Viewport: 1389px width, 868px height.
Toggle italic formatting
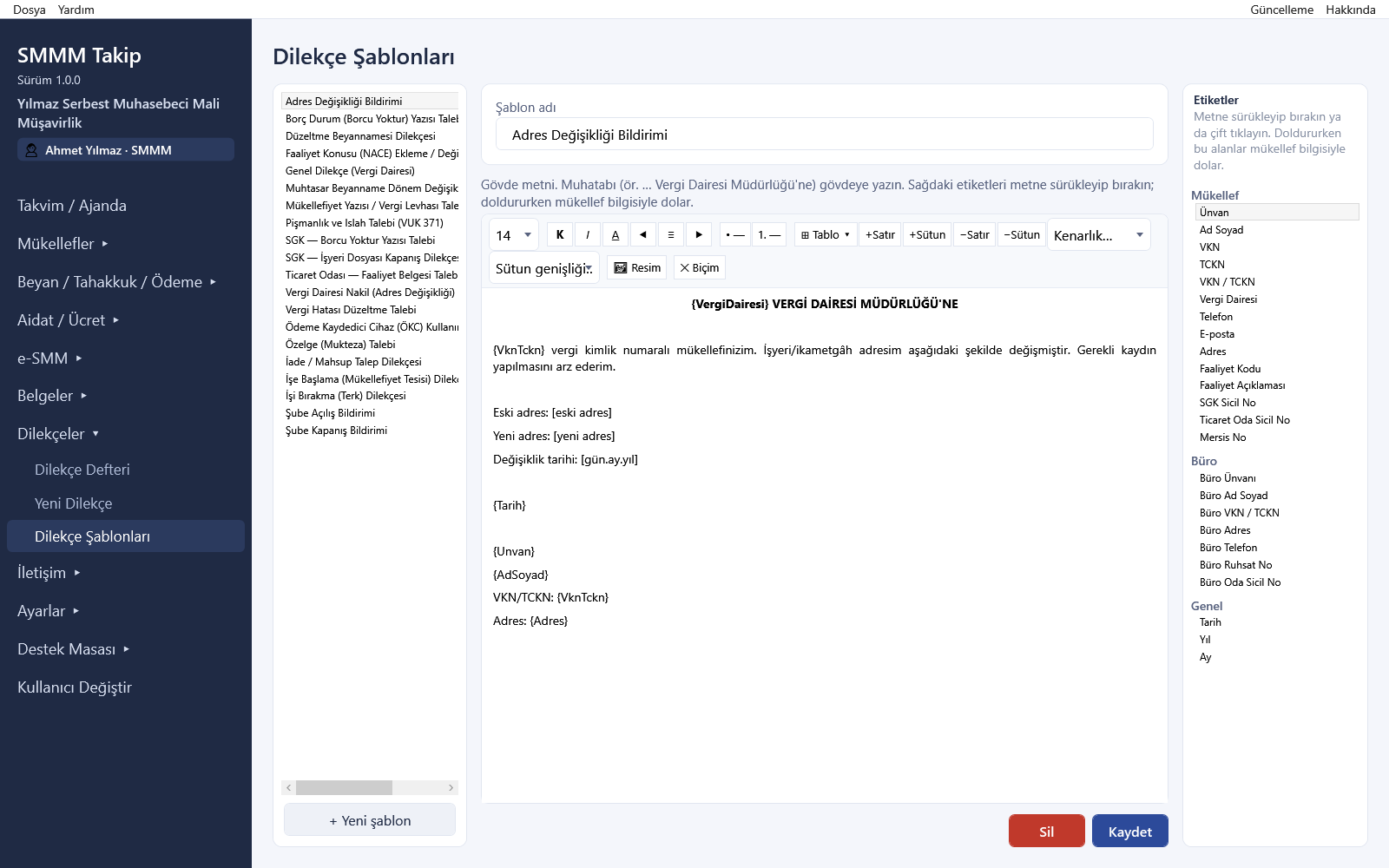[588, 234]
